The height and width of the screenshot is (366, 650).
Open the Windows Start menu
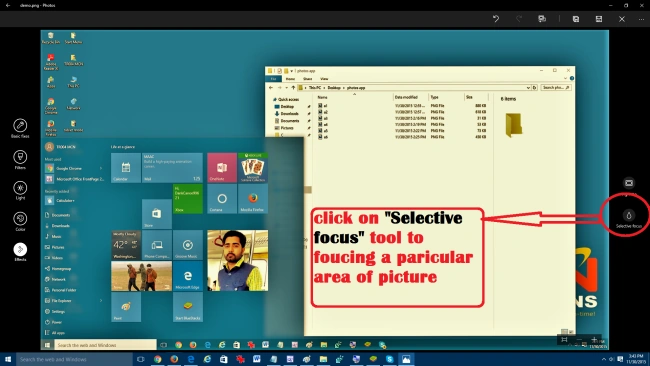click(8, 359)
